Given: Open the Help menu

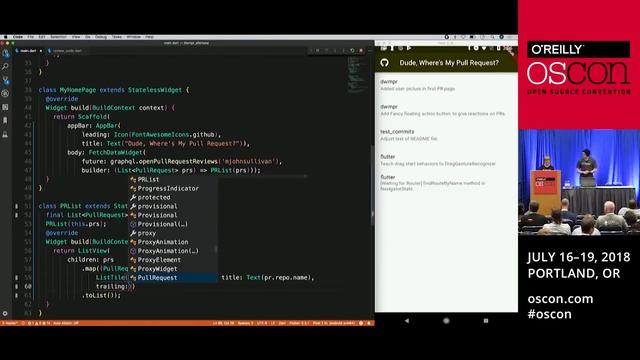Looking at the screenshot, I should click(x=150, y=37).
